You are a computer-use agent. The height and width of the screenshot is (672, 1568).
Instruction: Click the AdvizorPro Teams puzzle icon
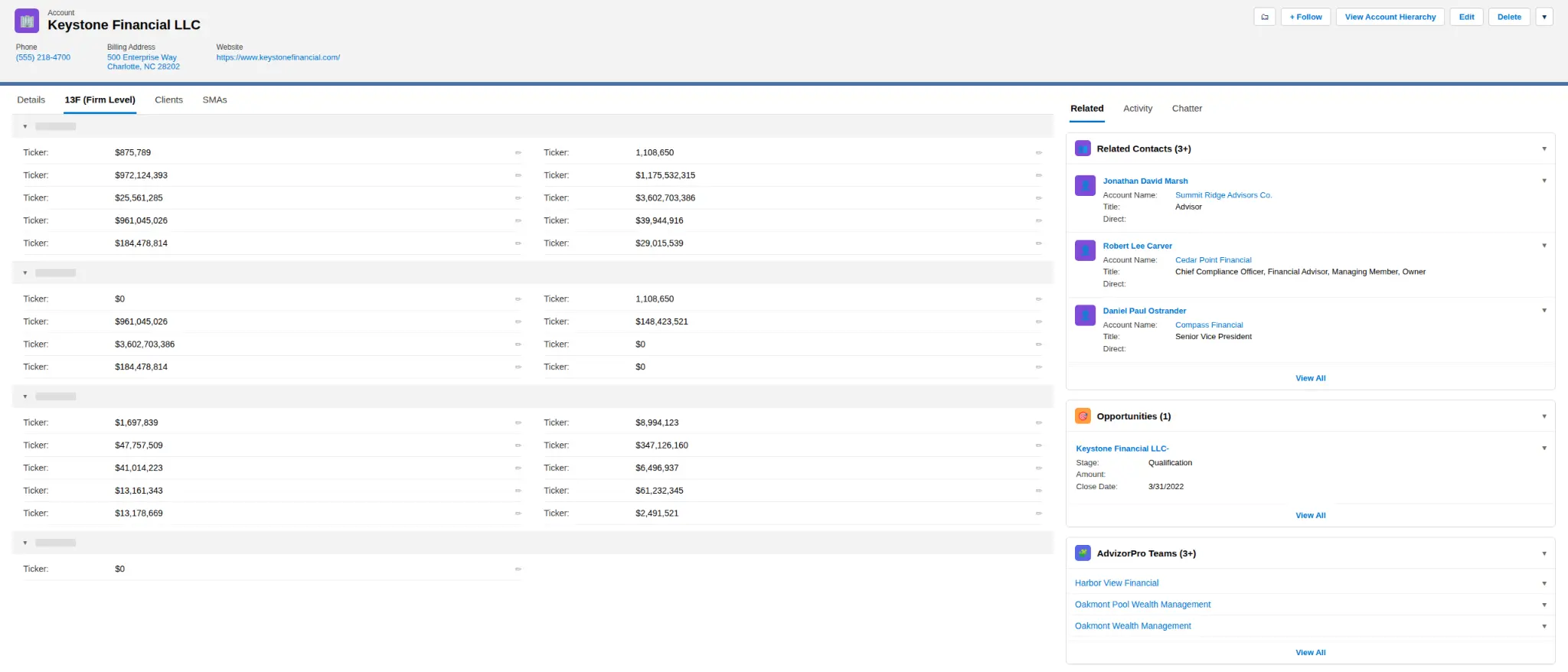[x=1083, y=553]
